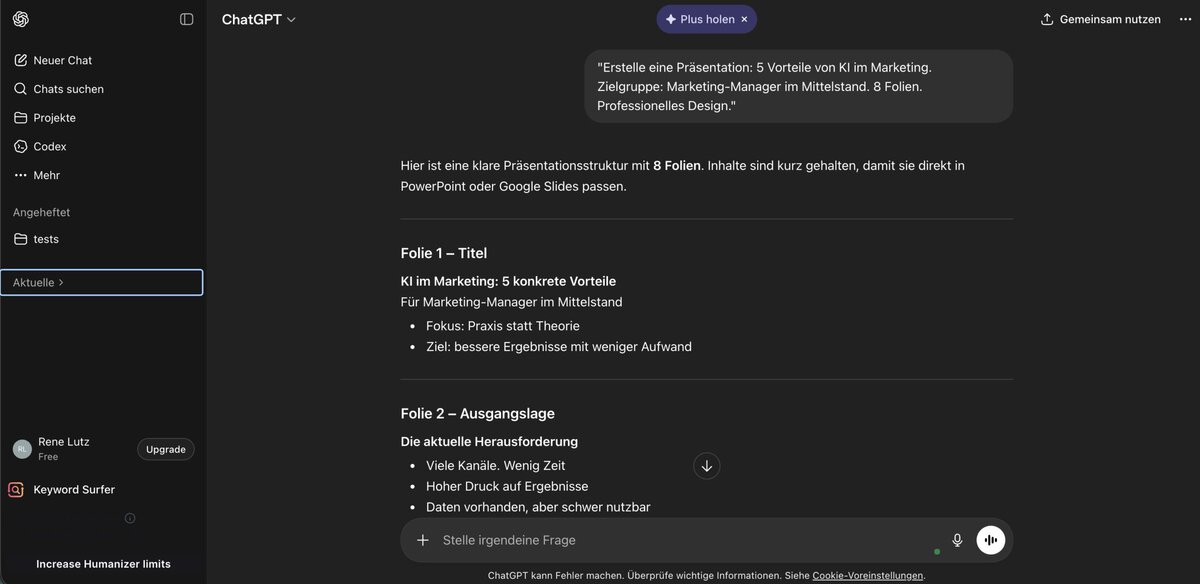Expand the Aktuelle chats section

pos(38,283)
